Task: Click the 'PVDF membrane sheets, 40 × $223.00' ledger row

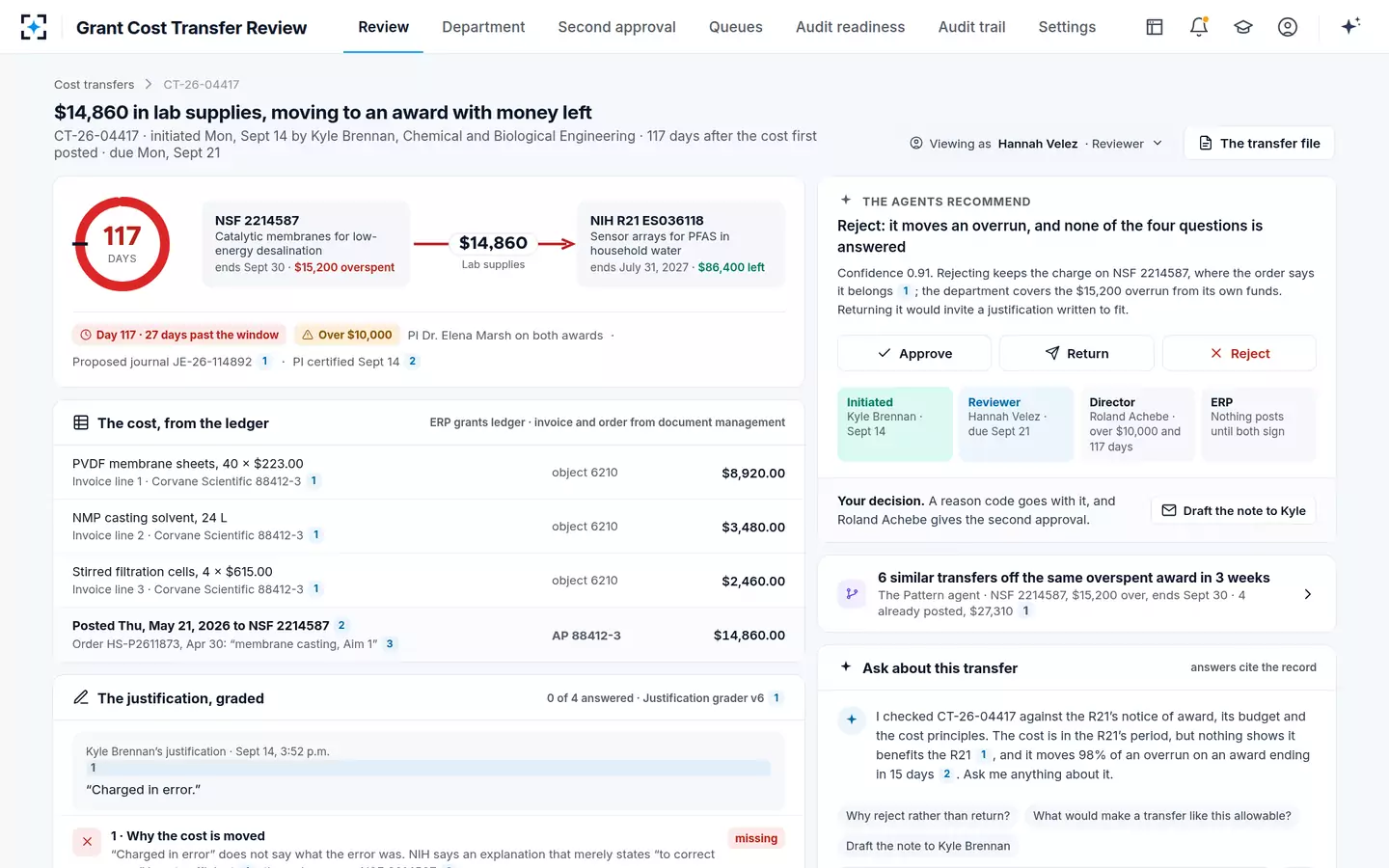Action: [429, 473]
